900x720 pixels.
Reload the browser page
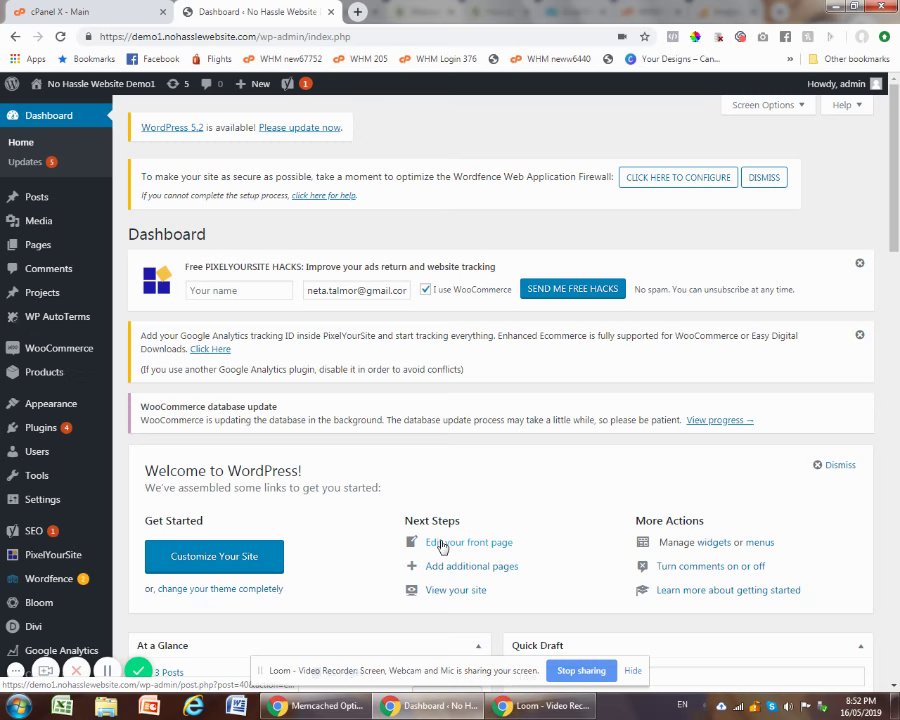60,37
